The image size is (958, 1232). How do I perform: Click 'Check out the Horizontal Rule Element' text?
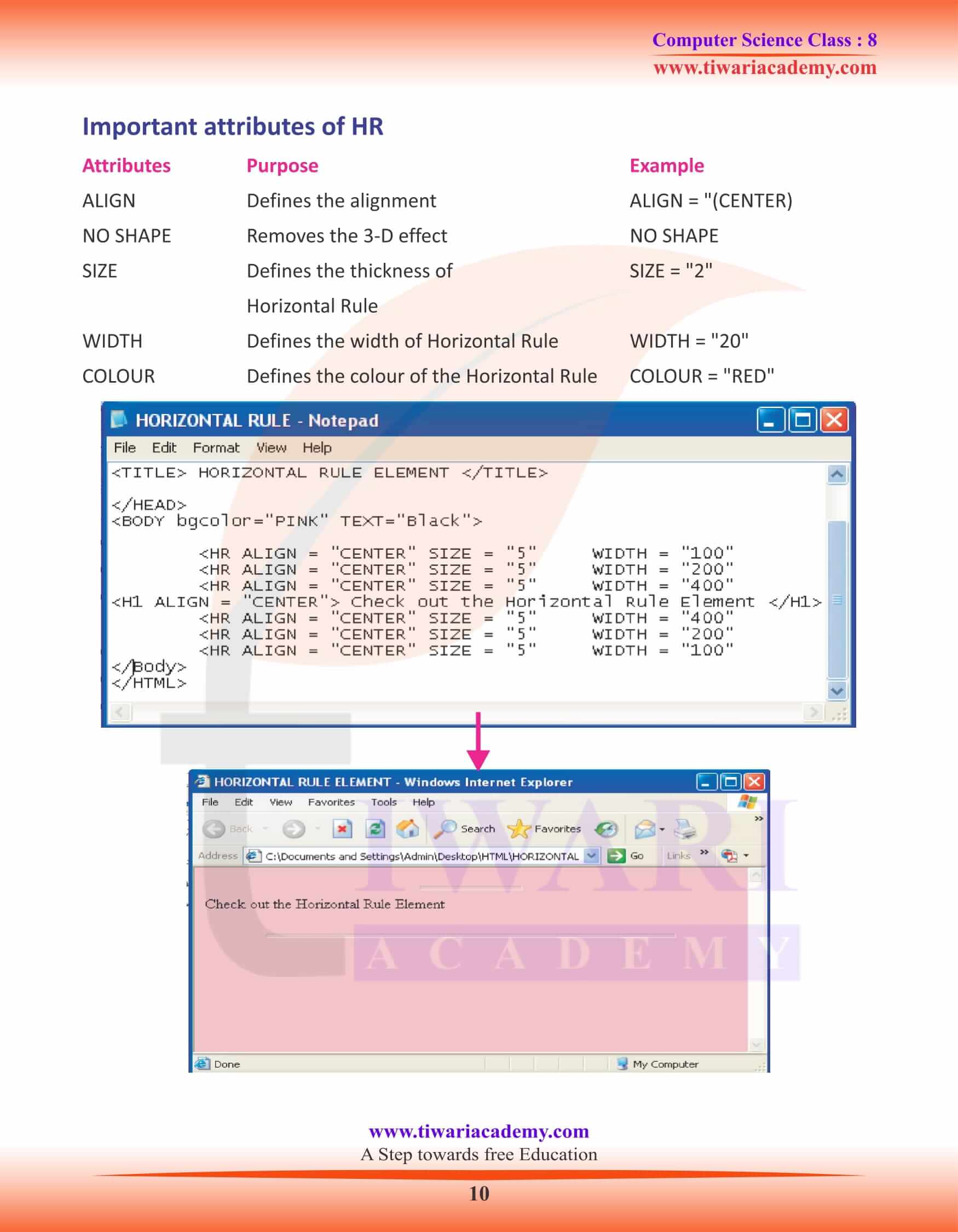pyautogui.click(x=324, y=904)
